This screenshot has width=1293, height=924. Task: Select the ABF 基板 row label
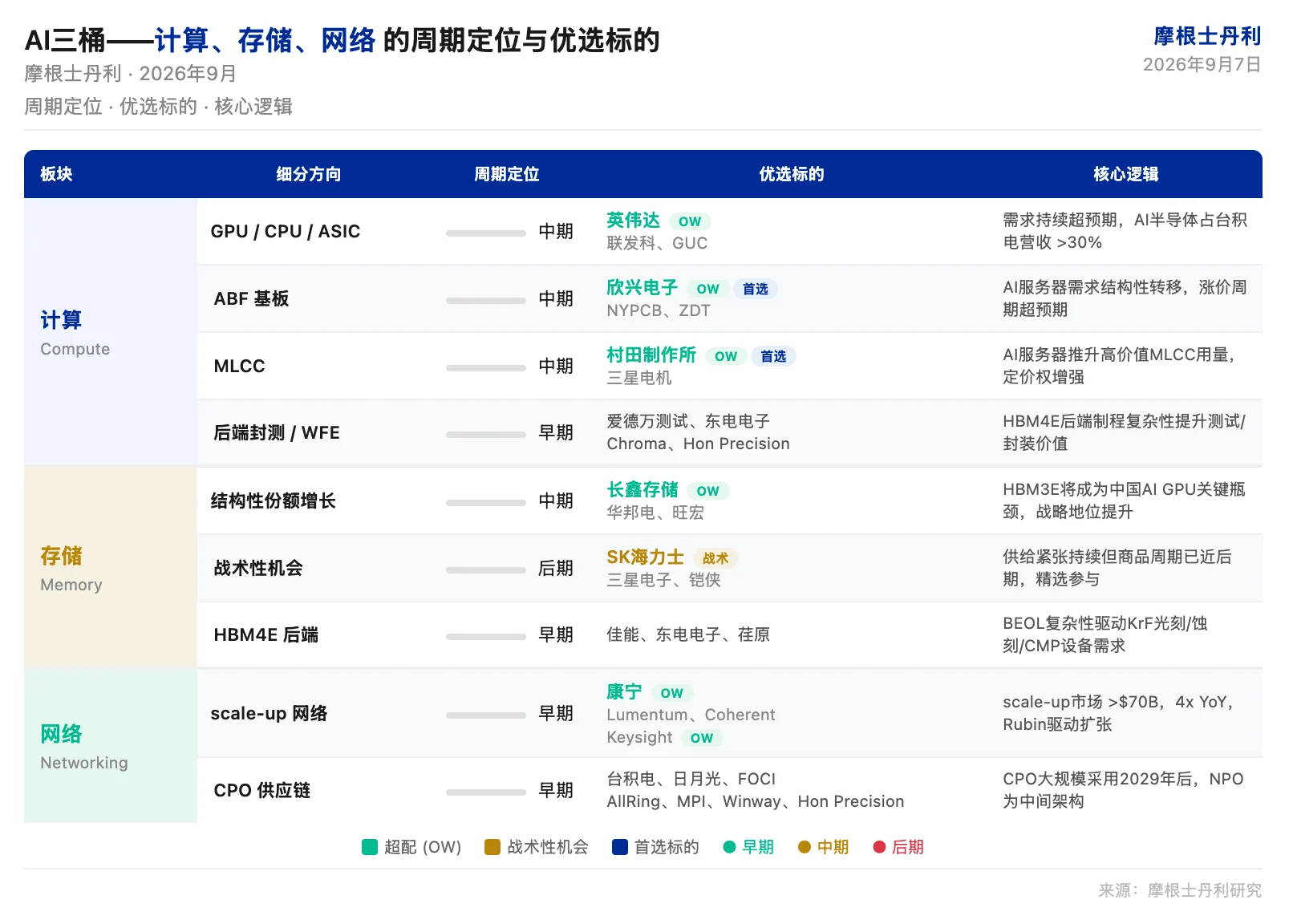(x=251, y=299)
